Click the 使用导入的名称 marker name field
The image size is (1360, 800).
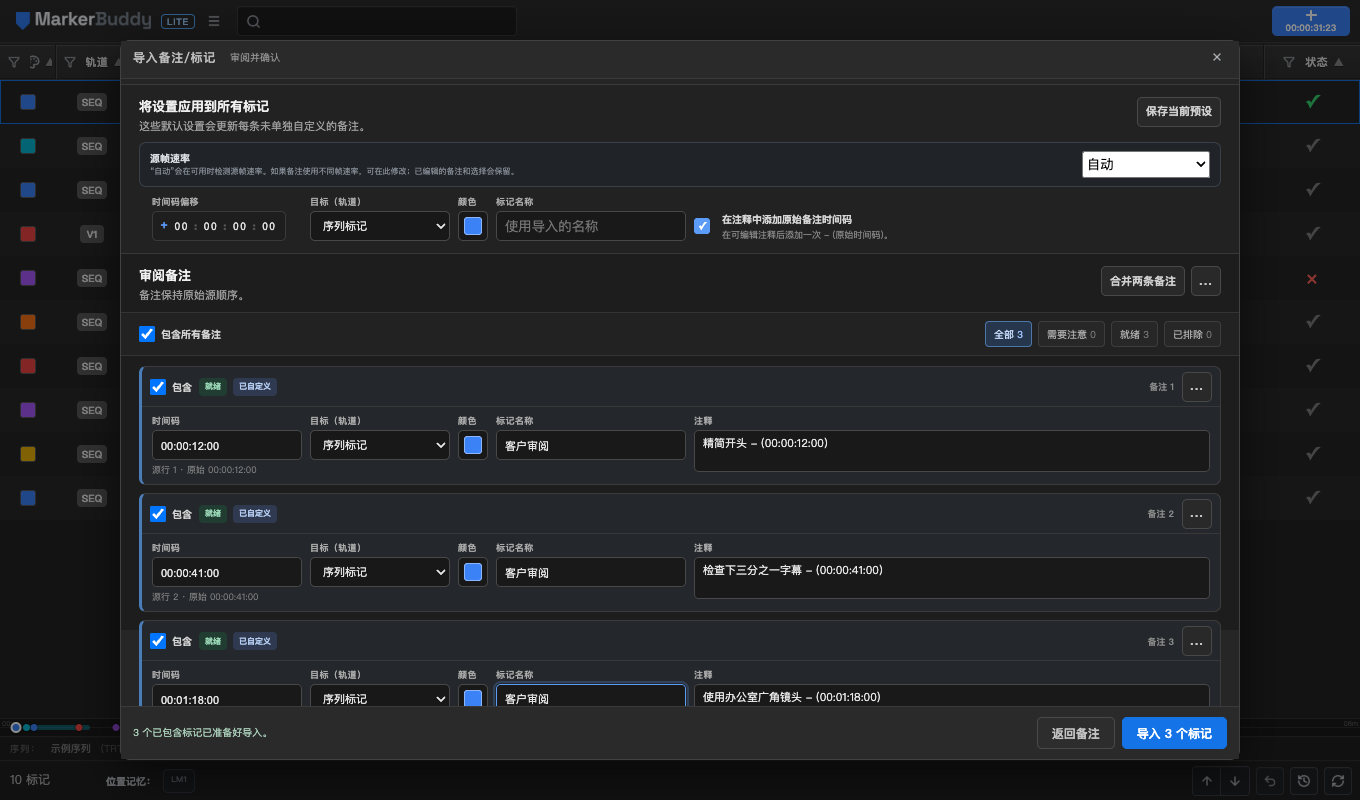tap(591, 226)
